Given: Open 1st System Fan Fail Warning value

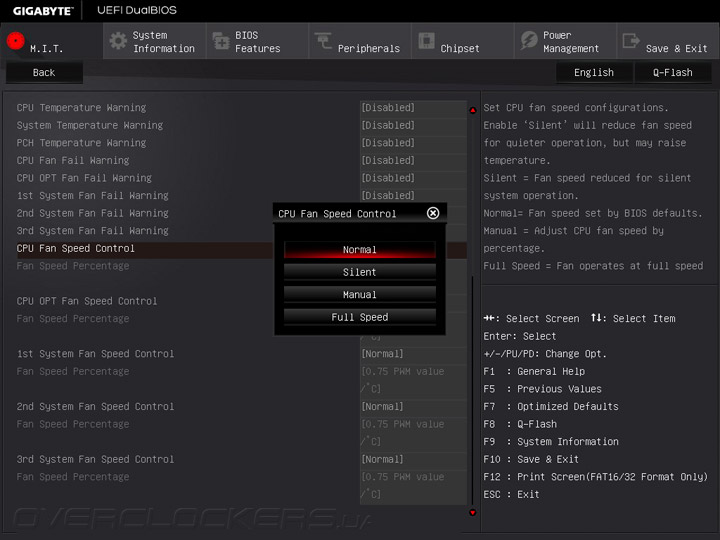Looking at the screenshot, I should 413,196.
